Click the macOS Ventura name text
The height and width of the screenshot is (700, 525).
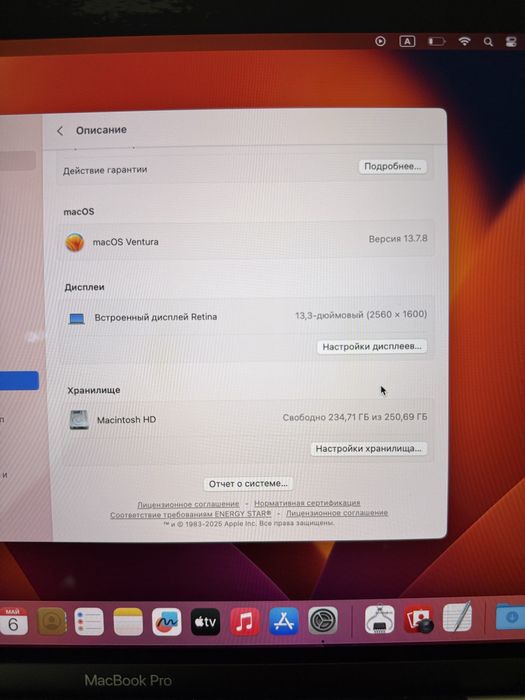(x=125, y=242)
